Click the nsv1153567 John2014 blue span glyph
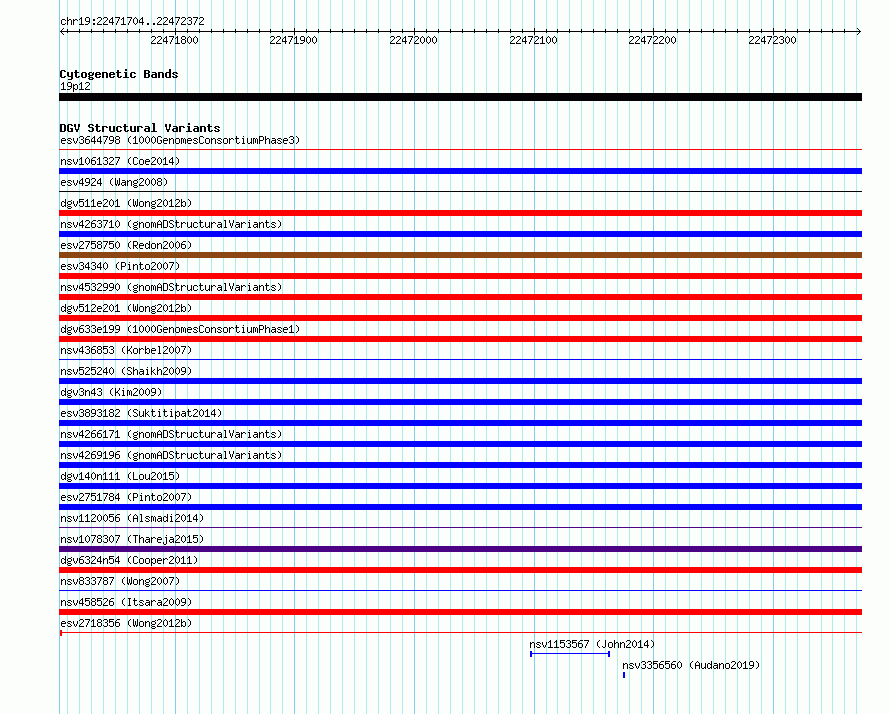The image size is (890, 714). tap(570, 654)
